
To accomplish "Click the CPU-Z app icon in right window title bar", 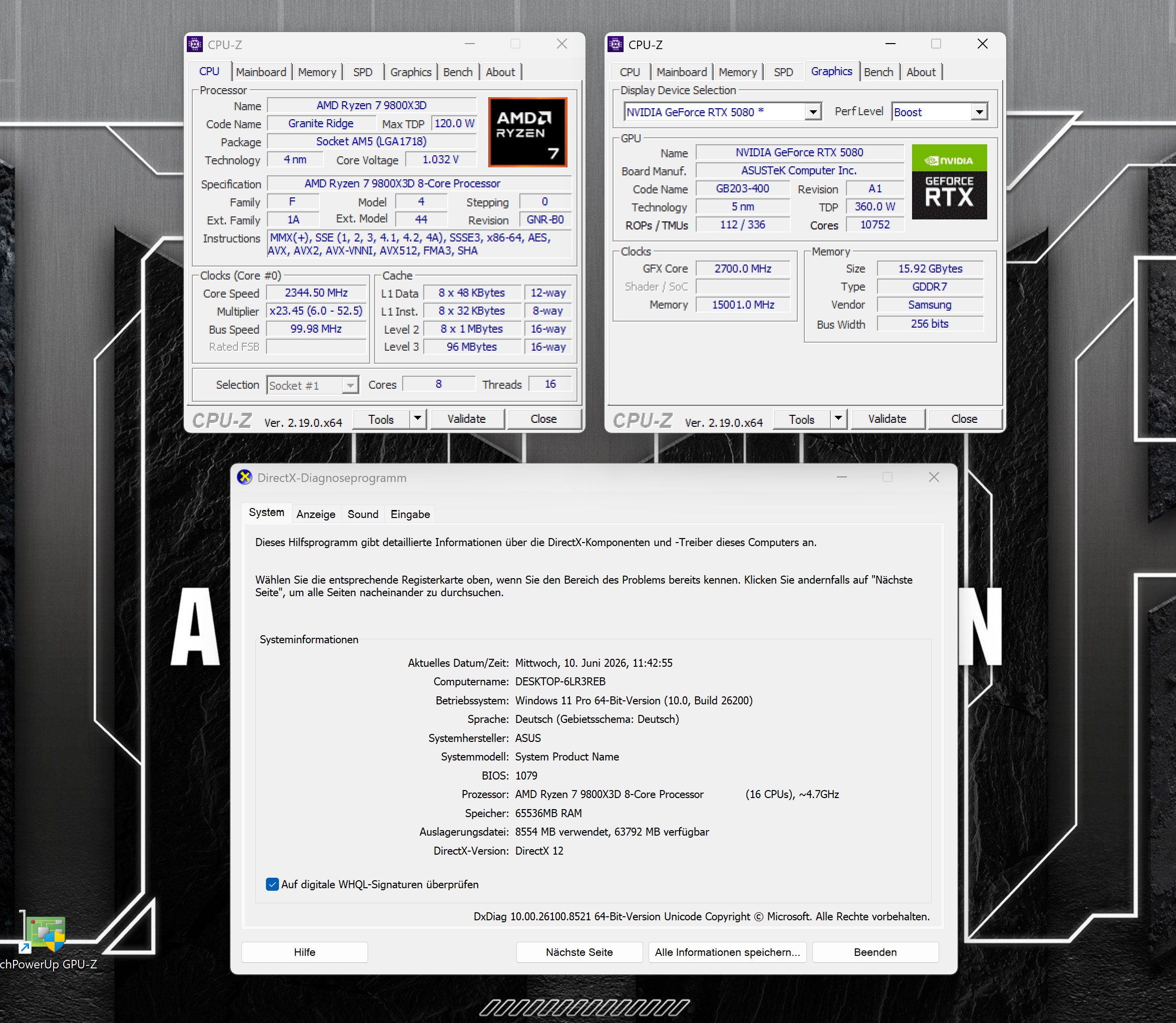I will click(x=616, y=44).
